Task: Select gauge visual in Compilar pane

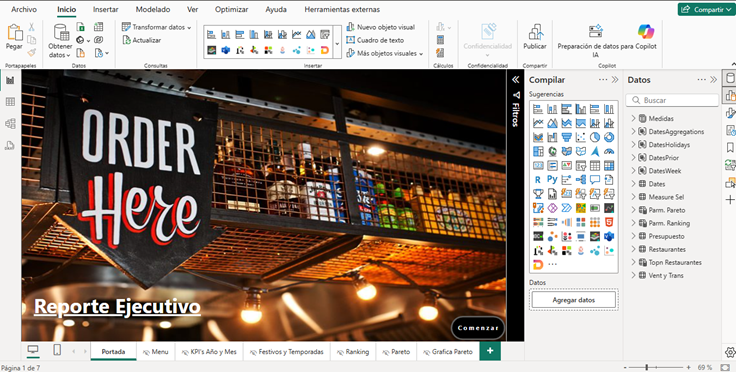Action: [609, 152]
